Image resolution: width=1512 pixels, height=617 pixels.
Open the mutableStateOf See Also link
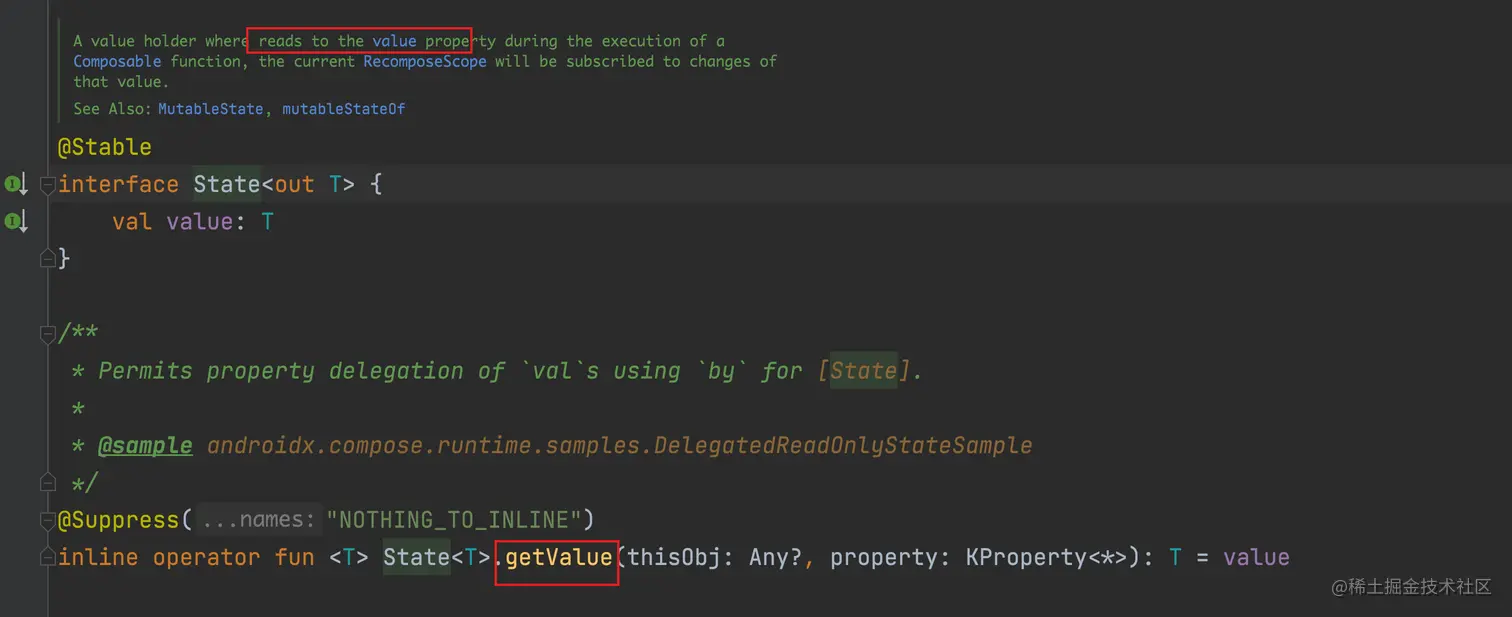(343, 109)
